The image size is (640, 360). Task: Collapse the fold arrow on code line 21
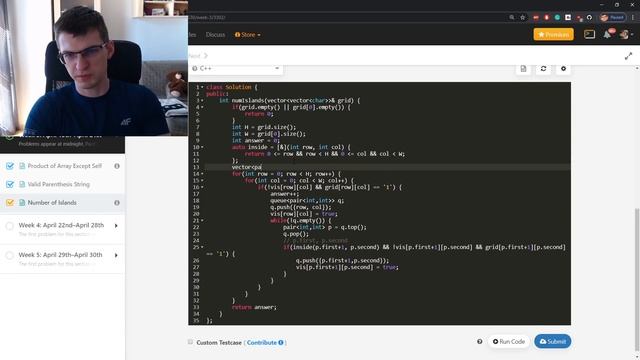tap(202, 221)
